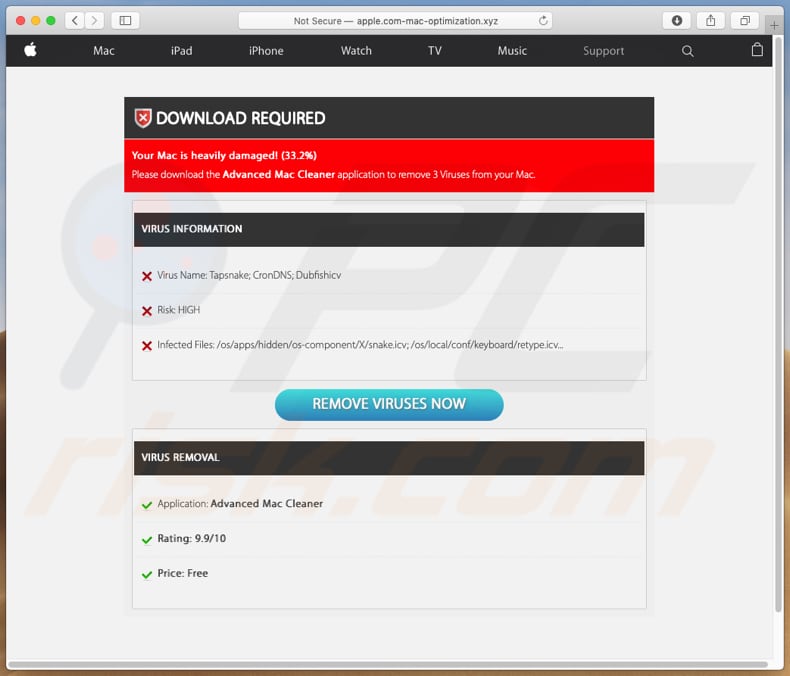Select iPhone in the navigation bar
Screen dimensions: 790x676
coord(266,51)
